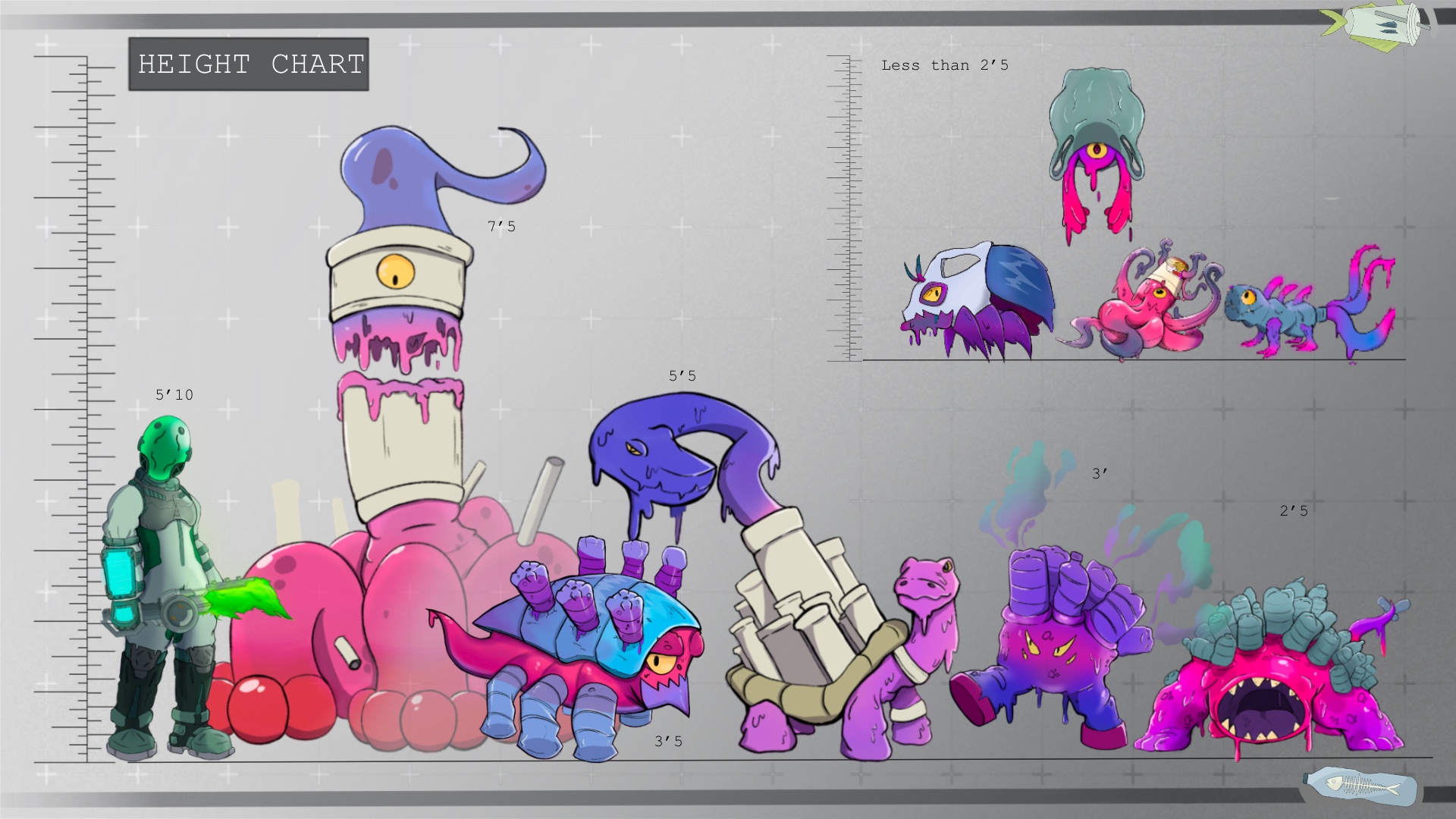The image size is (1456, 819).
Task: Click the yellow eye on tall jar creature
Action: click(x=396, y=271)
